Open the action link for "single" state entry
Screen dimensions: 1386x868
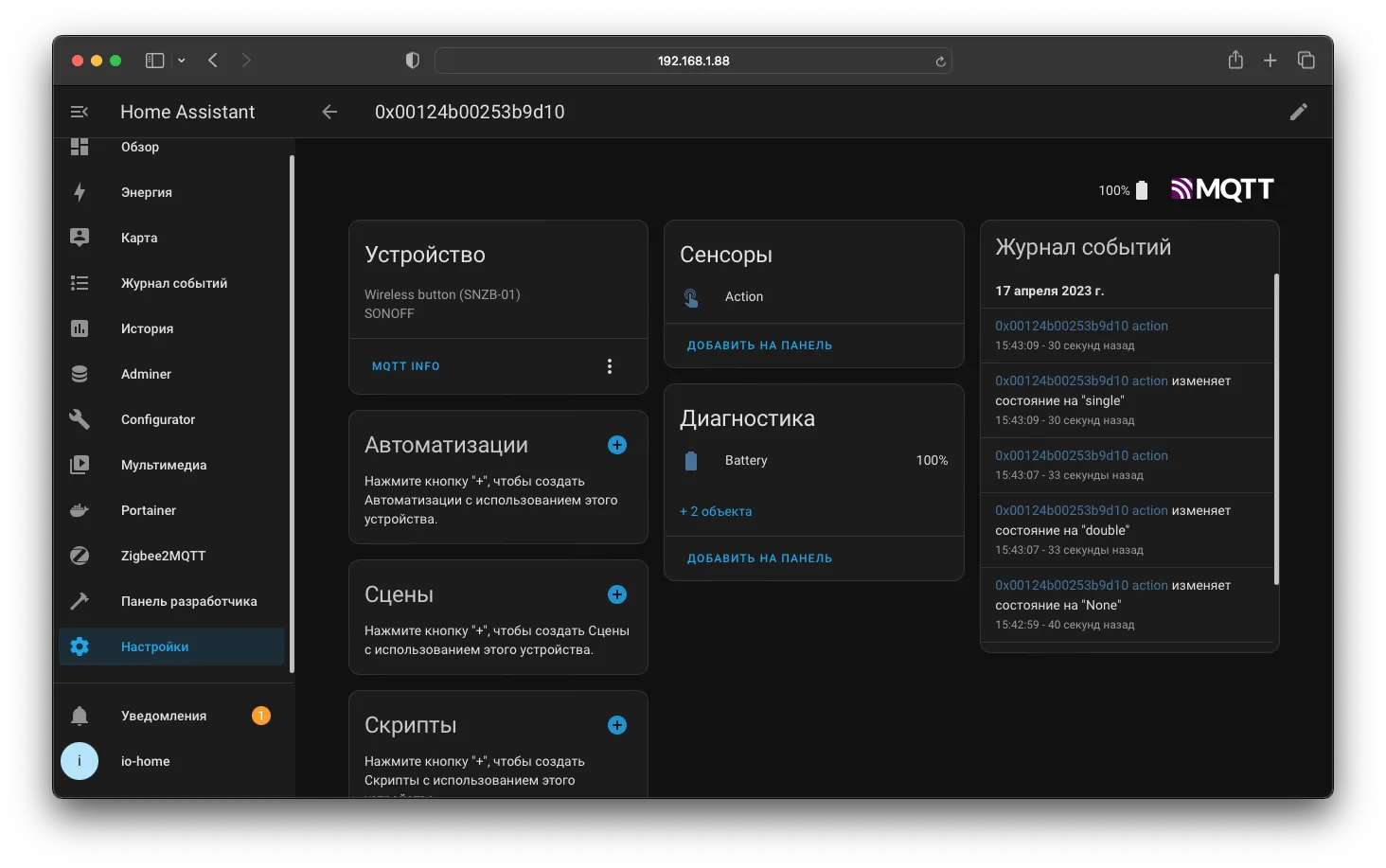(1081, 381)
